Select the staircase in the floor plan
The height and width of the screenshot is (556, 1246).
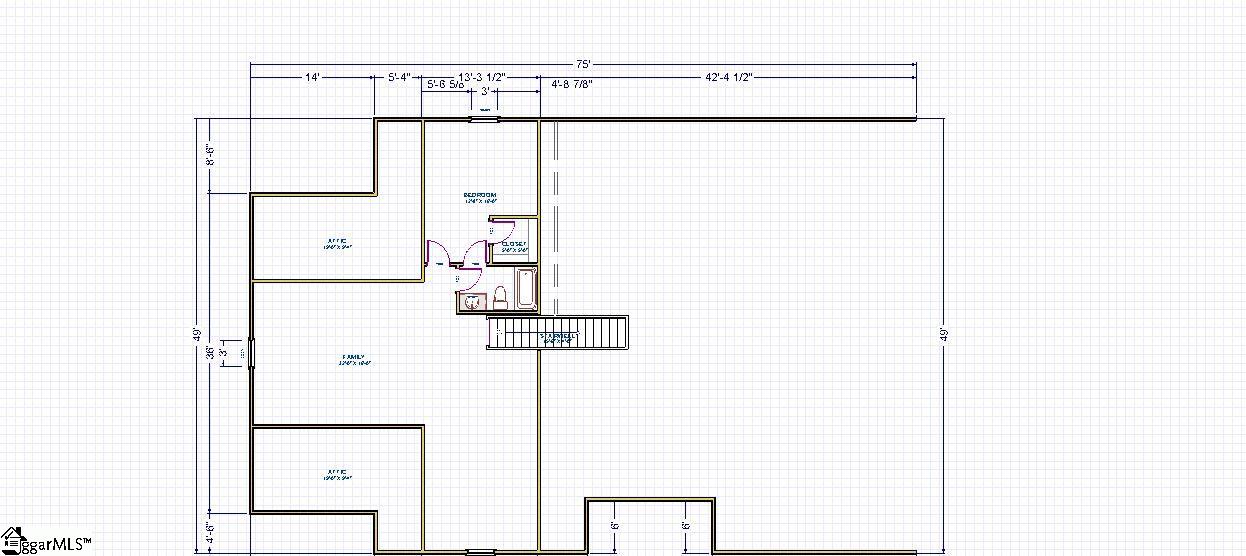click(557, 332)
